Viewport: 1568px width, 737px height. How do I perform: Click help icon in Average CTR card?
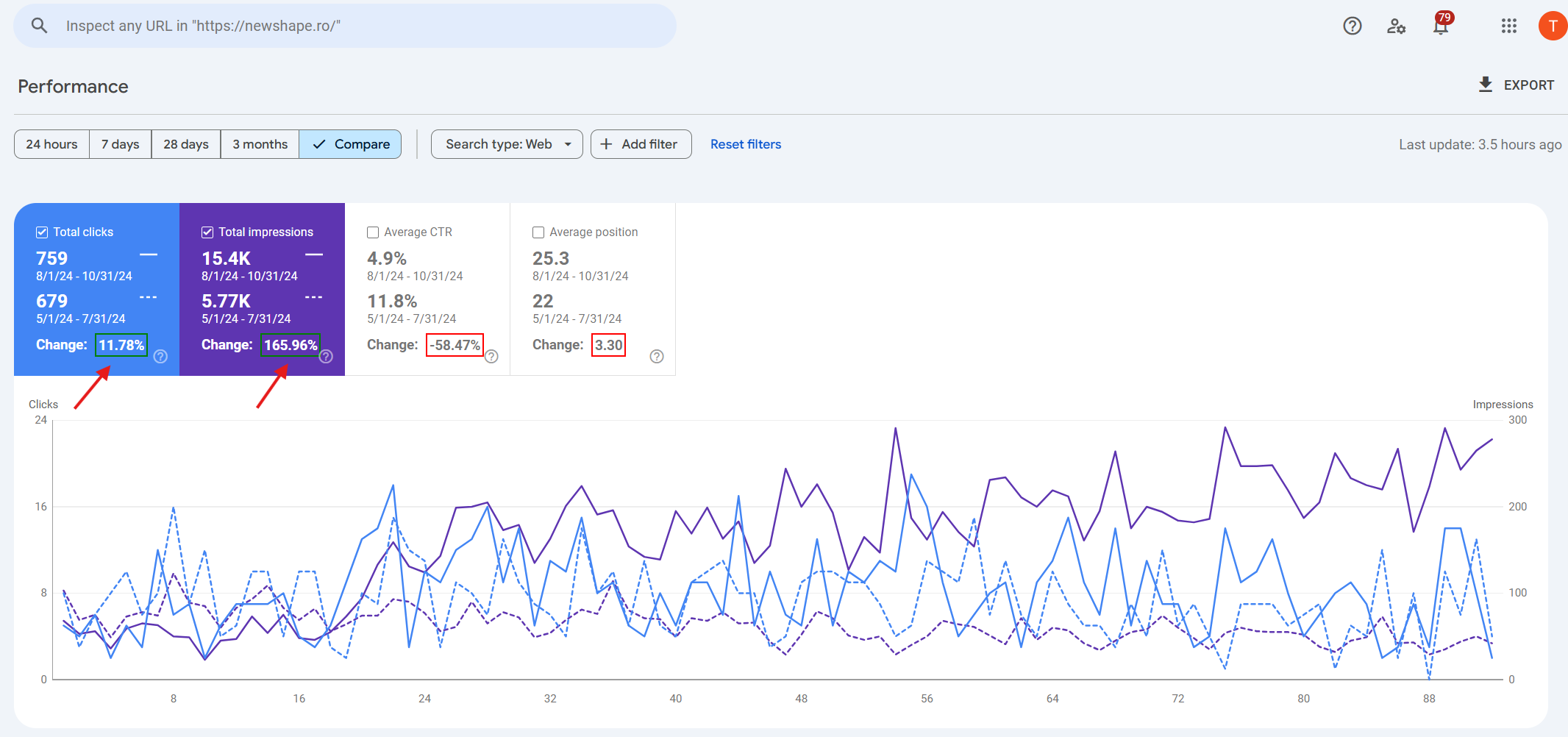click(491, 357)
